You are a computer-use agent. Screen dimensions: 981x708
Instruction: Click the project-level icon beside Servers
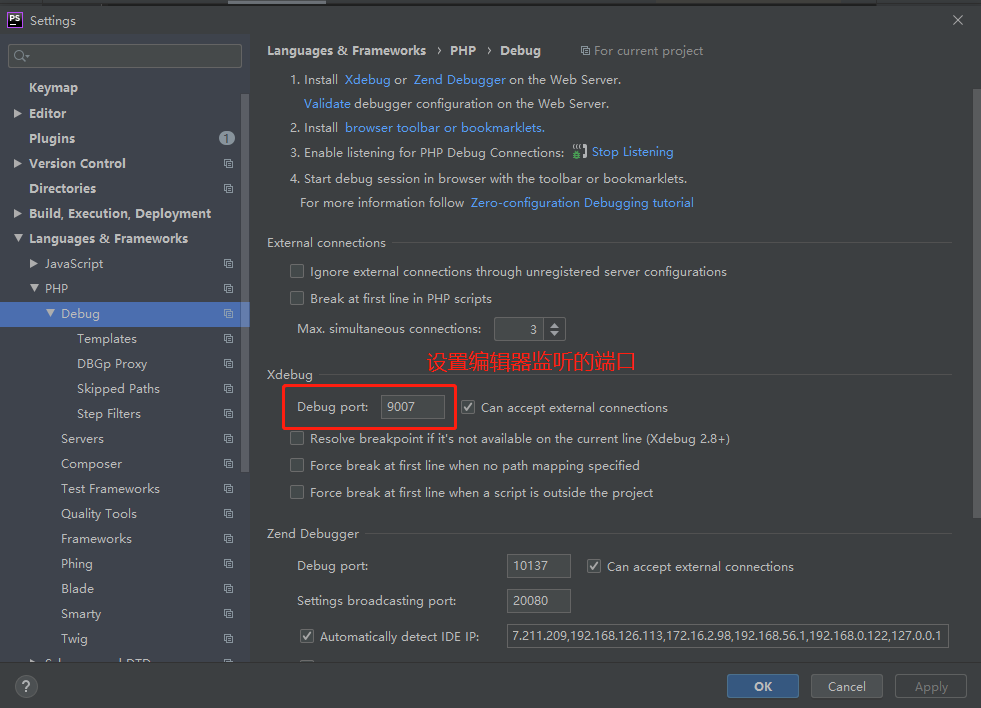click(228, 438)
